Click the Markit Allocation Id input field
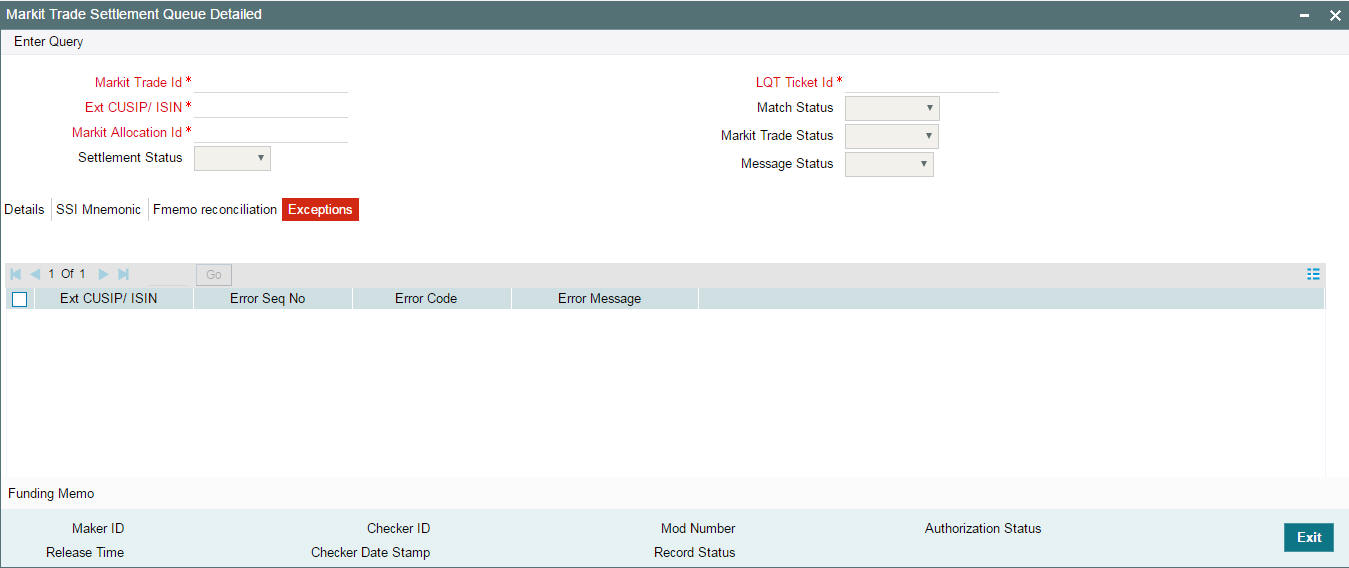This screenshot has width=1349, height=568. pyautogui.click(x=271, y=132)
